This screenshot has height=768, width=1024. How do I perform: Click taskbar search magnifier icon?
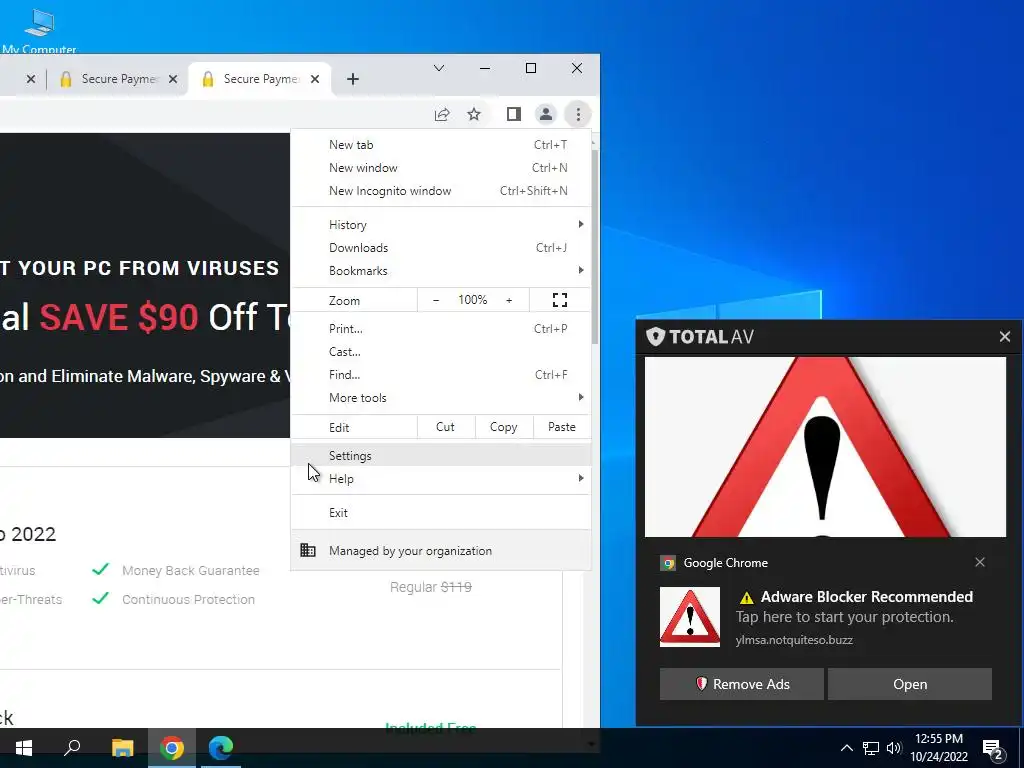[x=72, y=748]
